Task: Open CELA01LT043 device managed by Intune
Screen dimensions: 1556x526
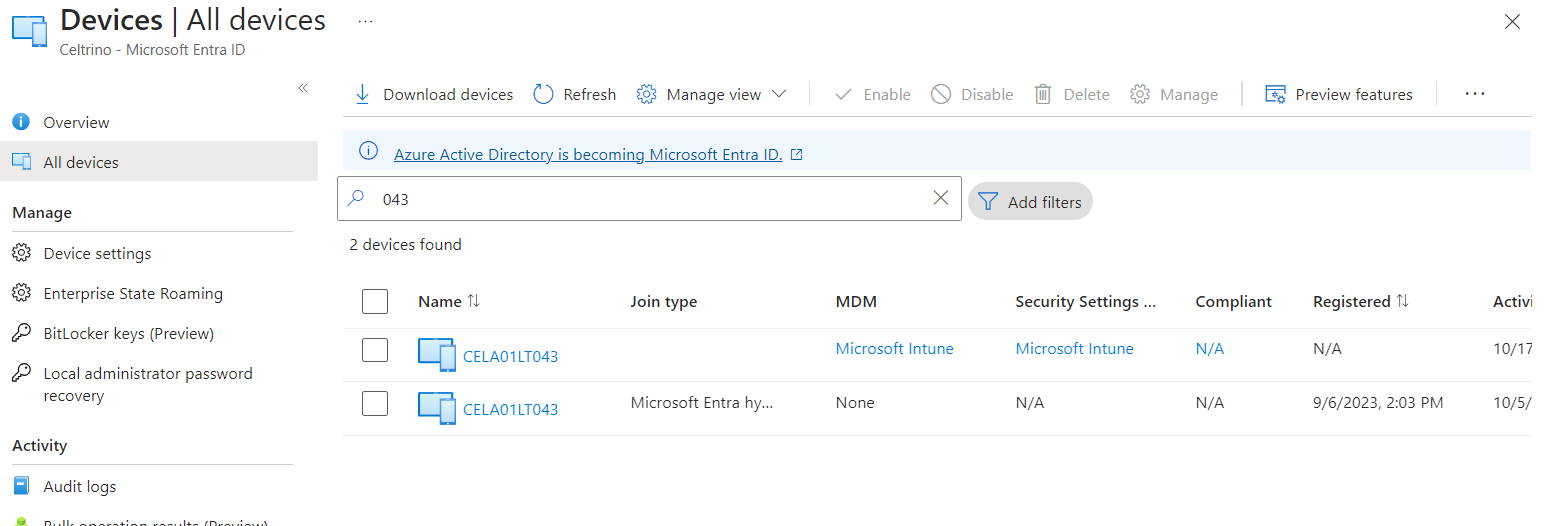Action: click(x=510, y=356)
